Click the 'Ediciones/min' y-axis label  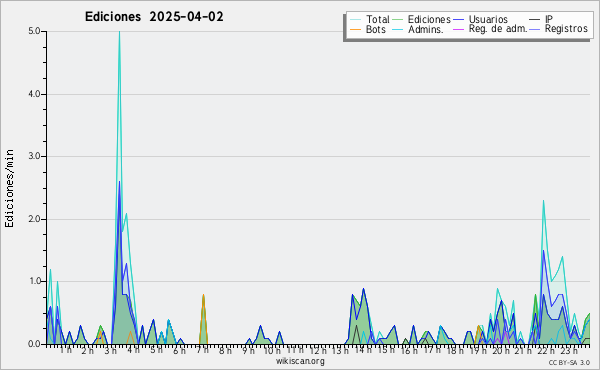[9, 188]
